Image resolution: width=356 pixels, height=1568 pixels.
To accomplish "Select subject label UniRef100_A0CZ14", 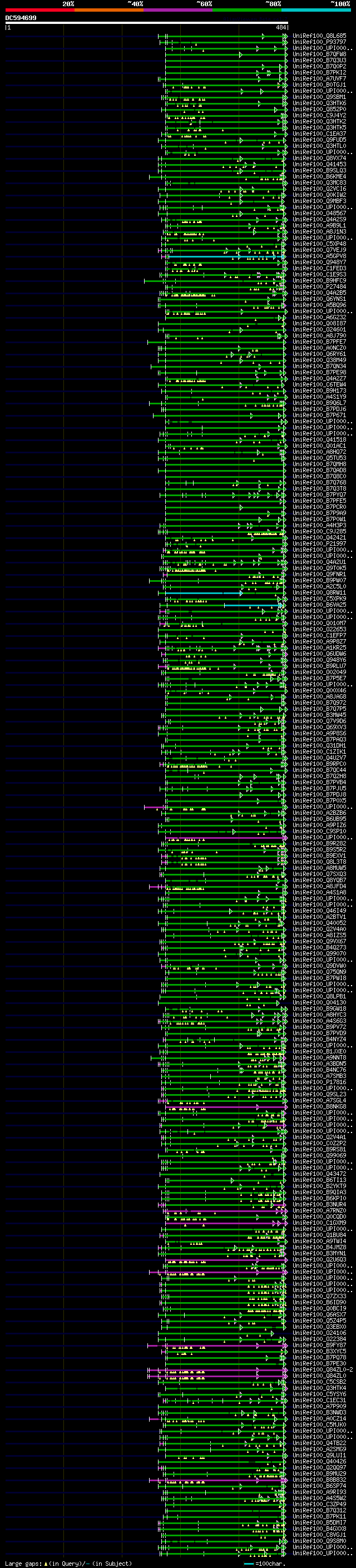I will point(319,1418).
